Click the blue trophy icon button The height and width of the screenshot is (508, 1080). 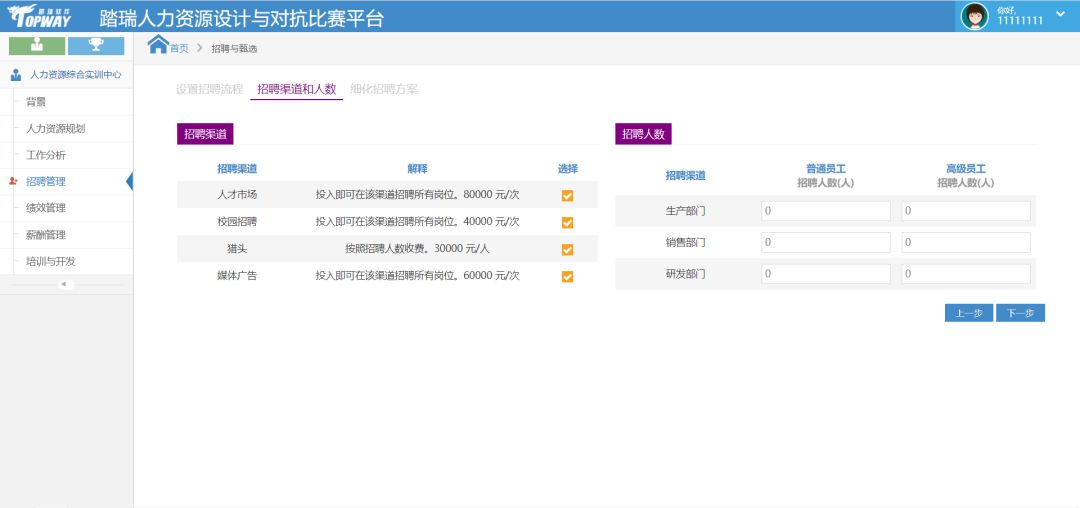point(96,46)
